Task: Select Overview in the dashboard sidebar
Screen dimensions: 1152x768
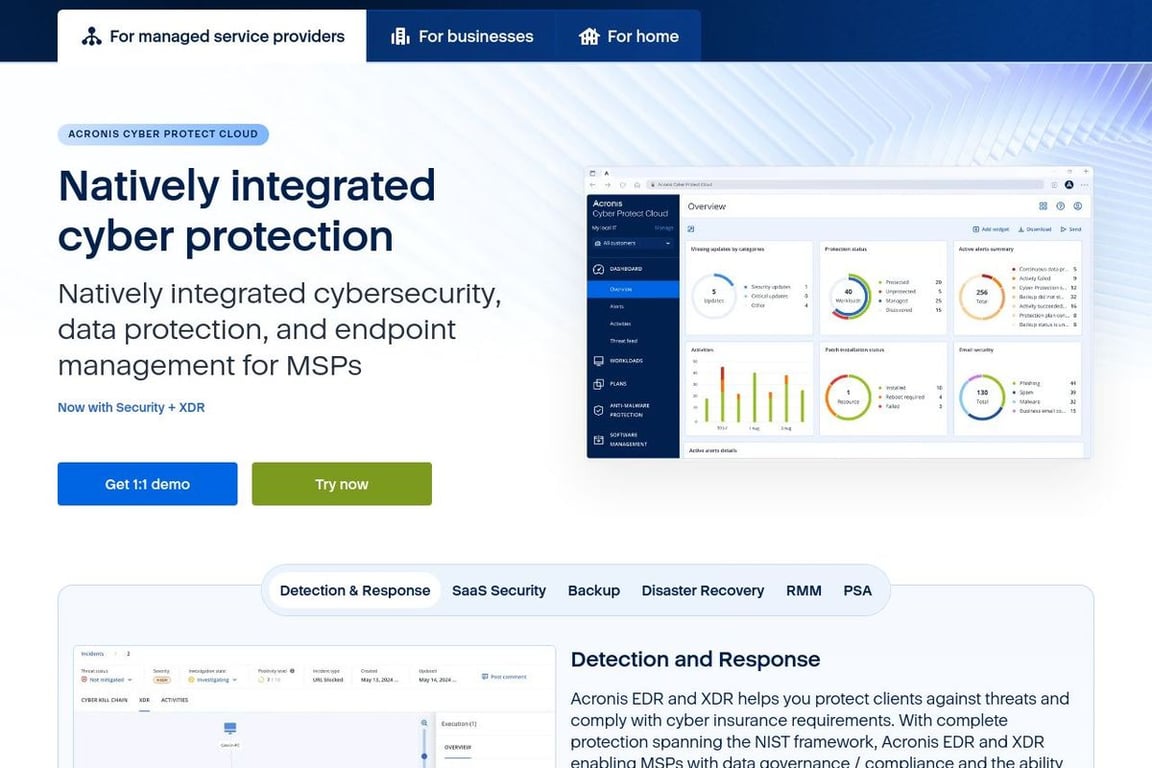Action: pyautogui.click(x=633, y=290)
